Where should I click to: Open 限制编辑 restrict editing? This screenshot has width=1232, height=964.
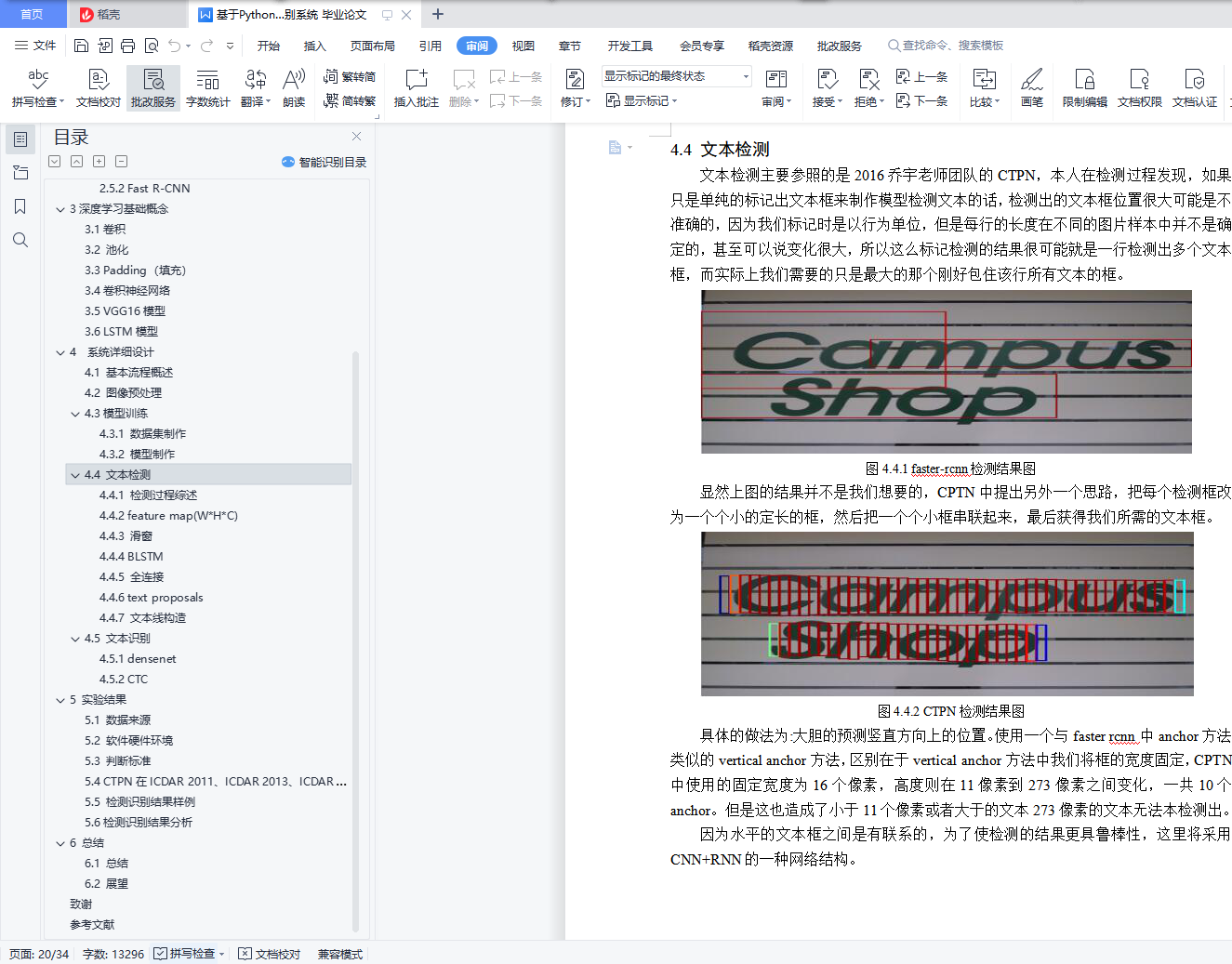[1085, 88]
